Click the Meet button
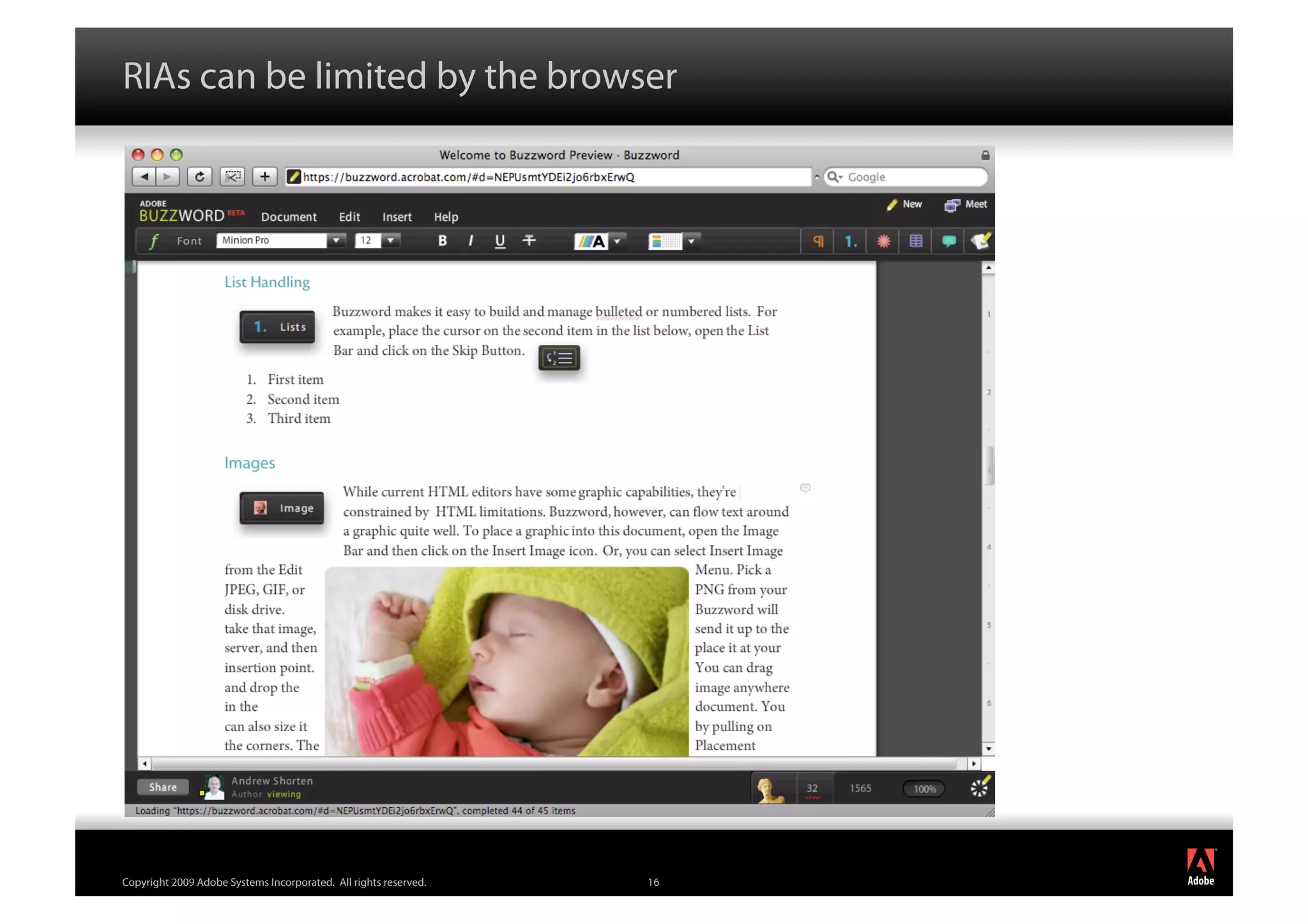The height and width of the screenshot is (924, 1308). point(966,204)
